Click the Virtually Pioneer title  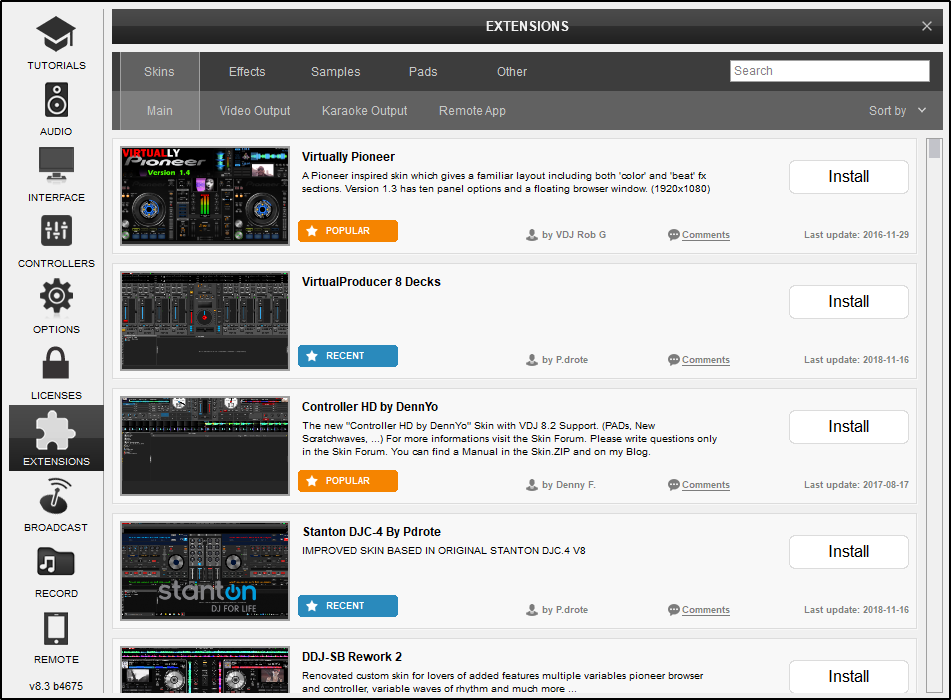[348, 156]
